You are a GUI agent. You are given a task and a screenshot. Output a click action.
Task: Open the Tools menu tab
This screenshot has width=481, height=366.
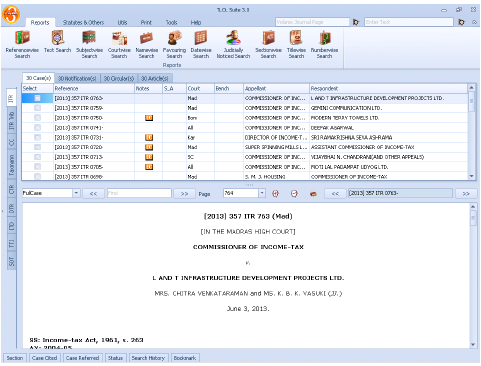tap(171, 23)
